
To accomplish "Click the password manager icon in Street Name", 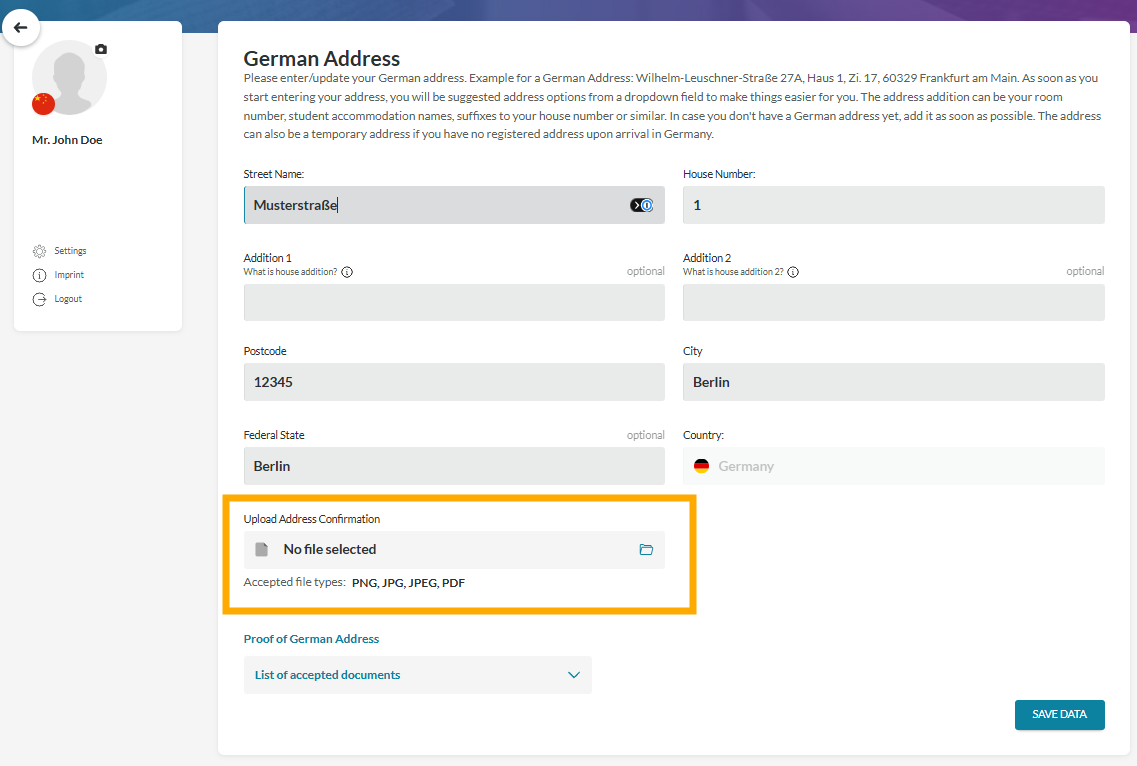I will click(642, 205).
